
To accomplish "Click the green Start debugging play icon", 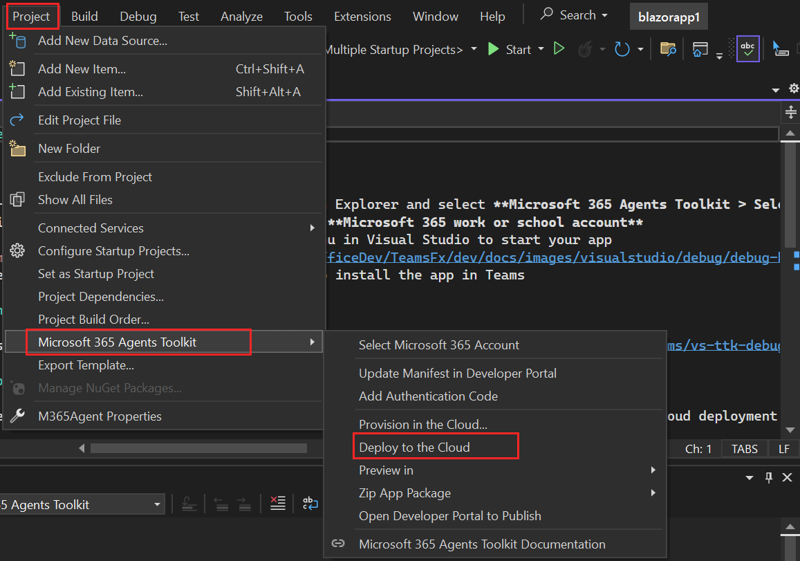I will pyautogui.click(x=493, y=49).
